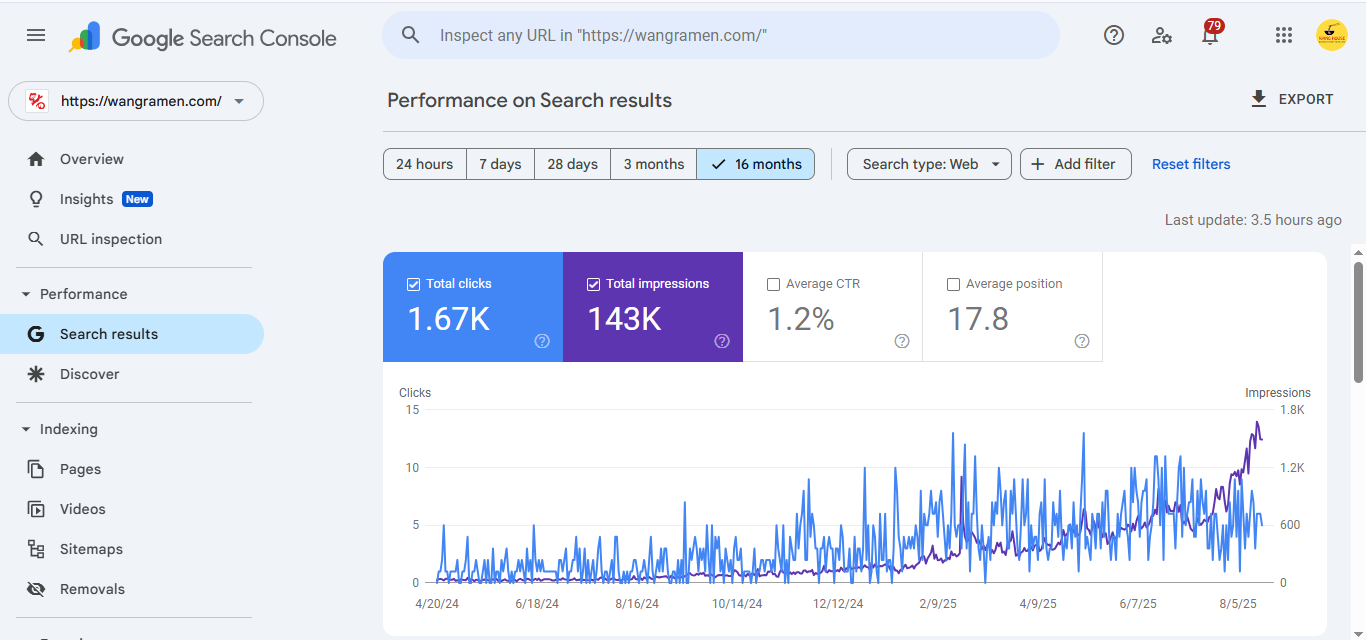Enable the Average CTR checkbox
The height and width of the screenshot is (640, 1366).
[x=773, y=284]
